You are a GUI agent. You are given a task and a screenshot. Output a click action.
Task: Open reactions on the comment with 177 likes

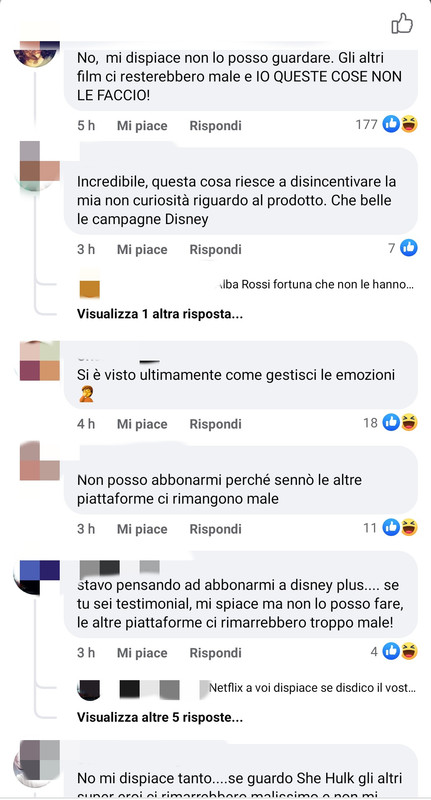(400, 124)
